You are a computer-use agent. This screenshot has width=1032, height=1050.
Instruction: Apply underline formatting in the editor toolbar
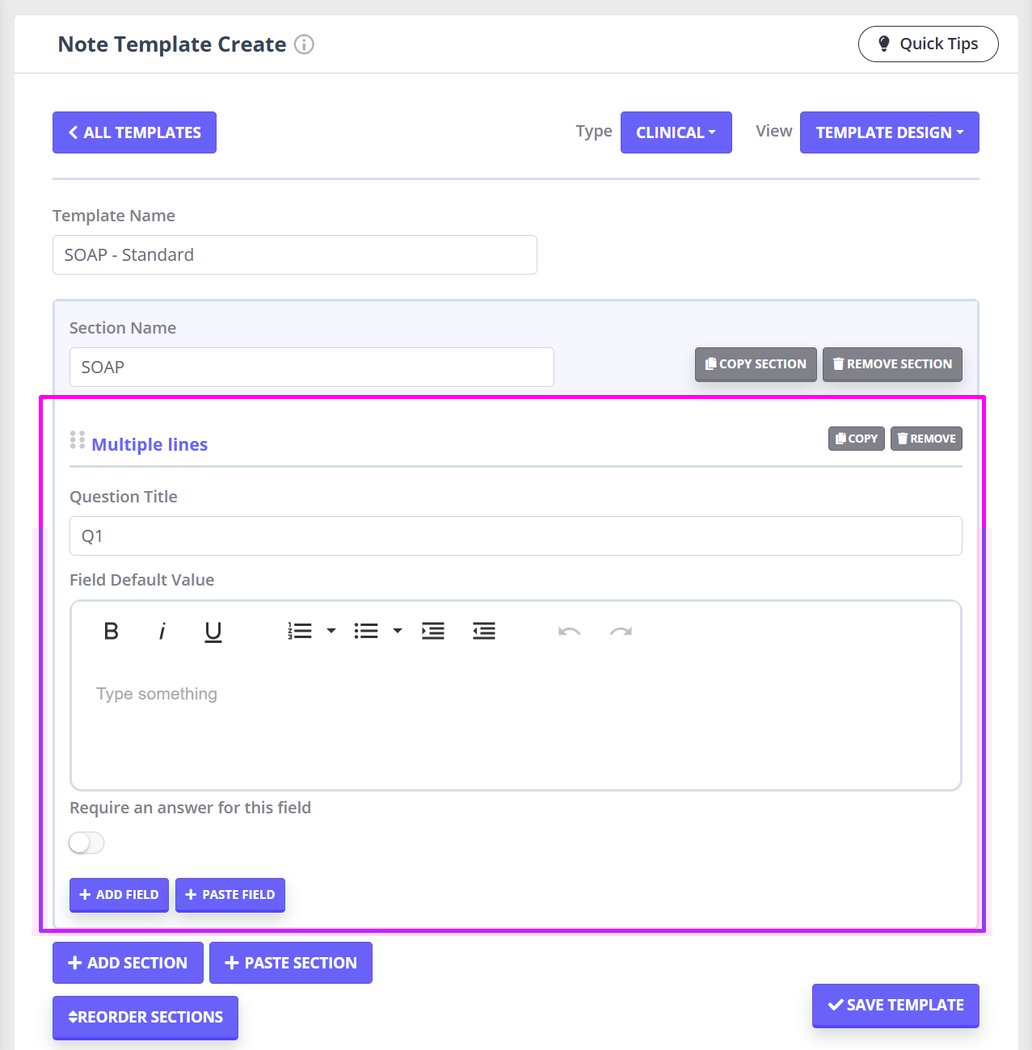click(x=212, y=630)
